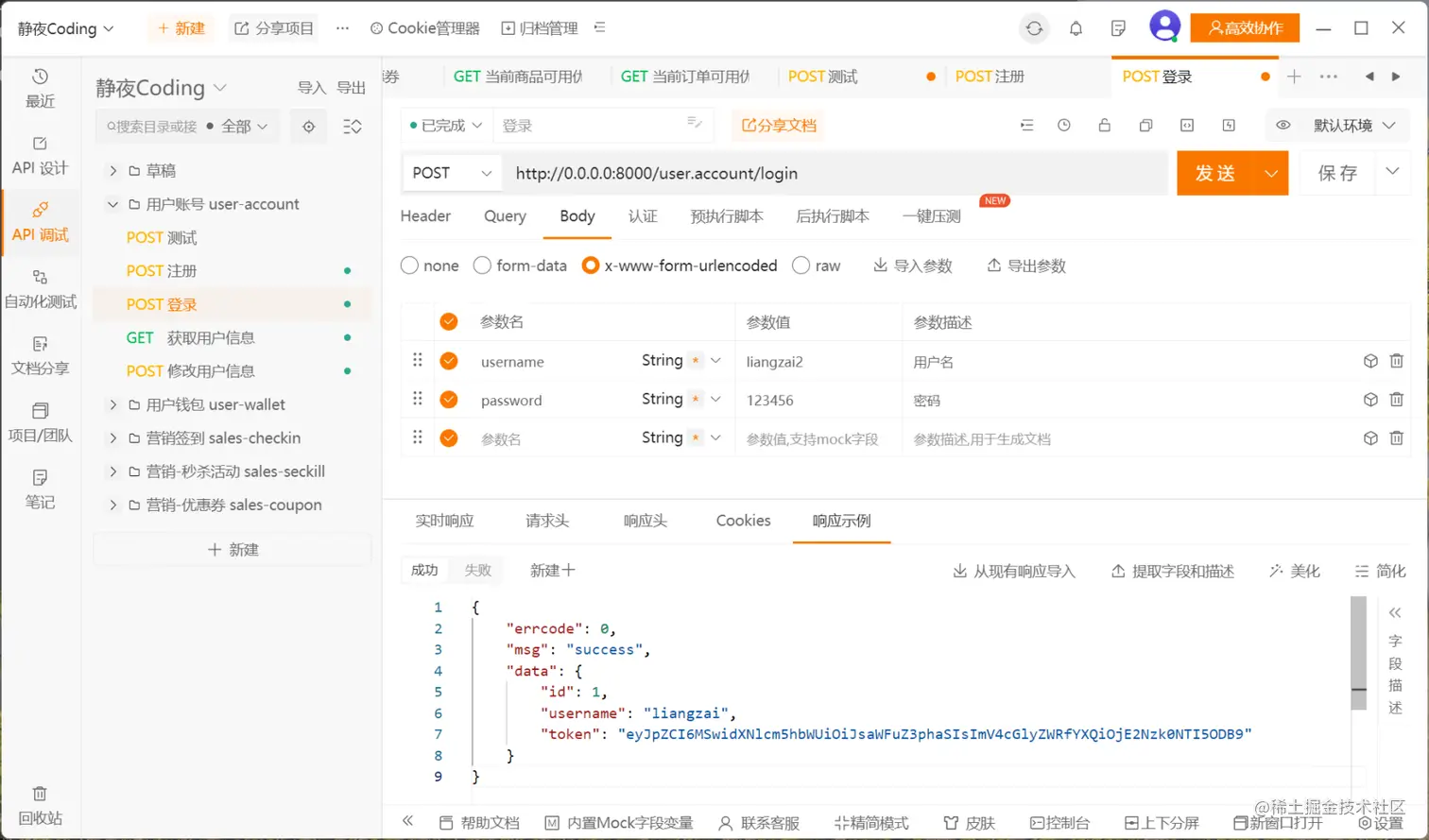Open the notes icon next to notifications
Screen dimensions: 1429x840
click(x=1118, y=27)
